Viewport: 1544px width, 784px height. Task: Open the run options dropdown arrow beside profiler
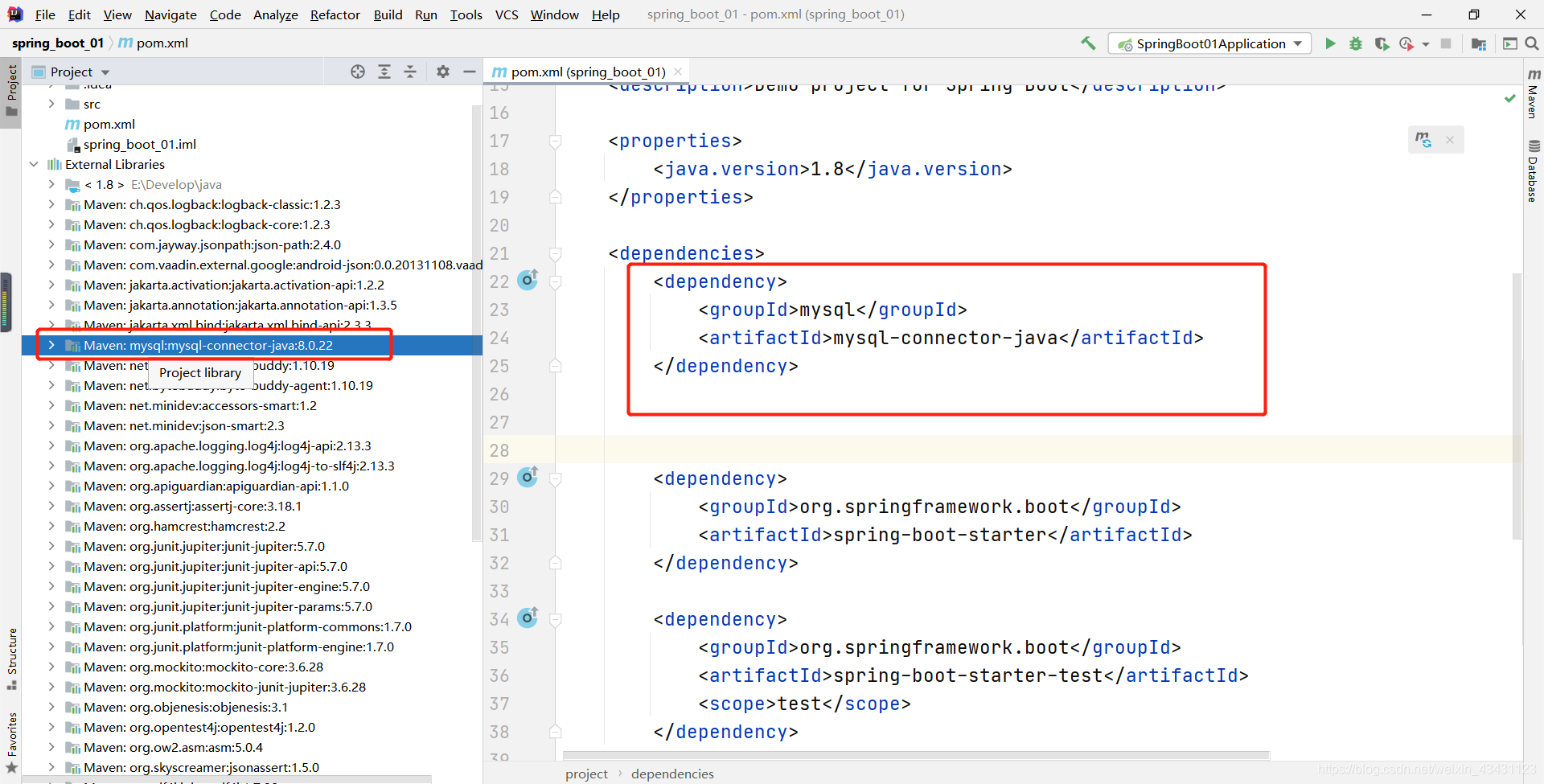tap(1426, 44)
